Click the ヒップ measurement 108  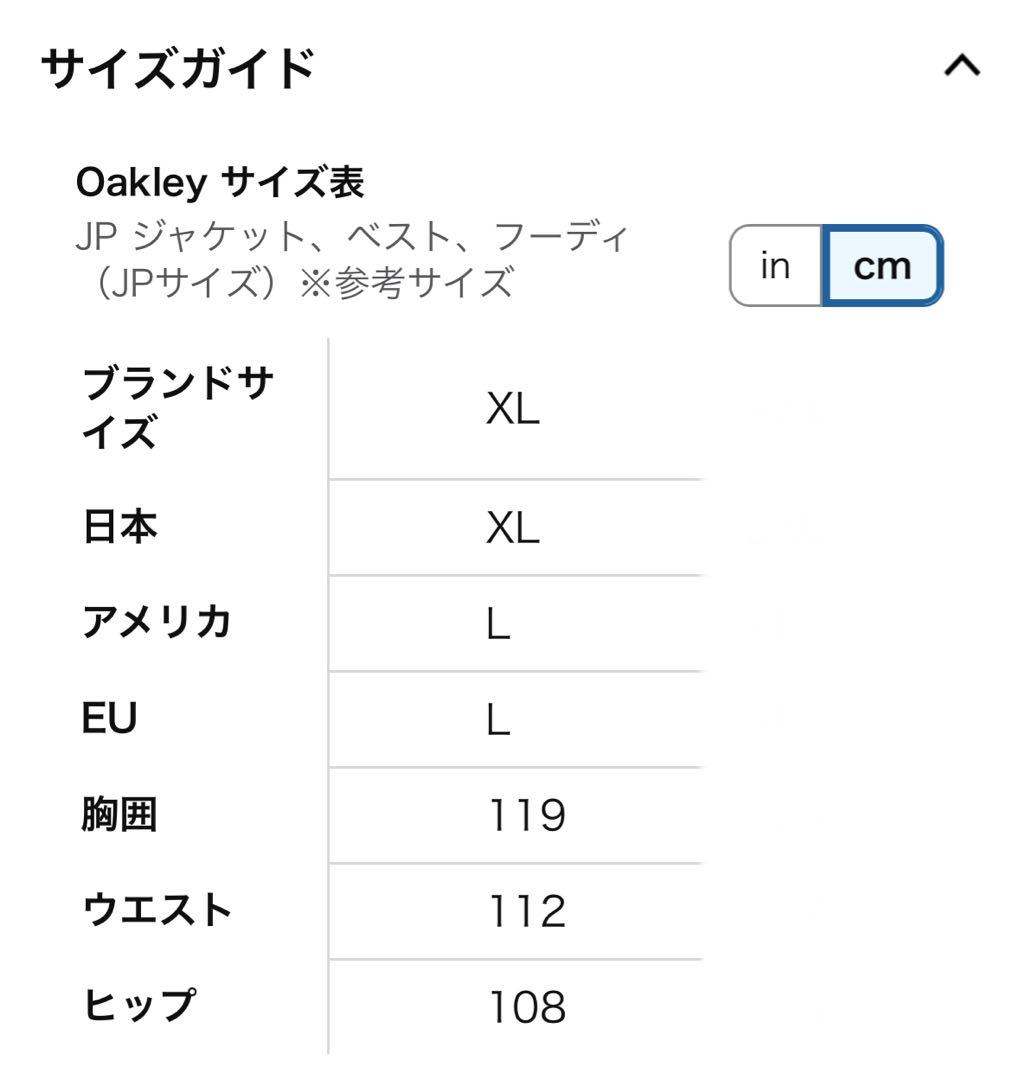(x=530, y=1005)
